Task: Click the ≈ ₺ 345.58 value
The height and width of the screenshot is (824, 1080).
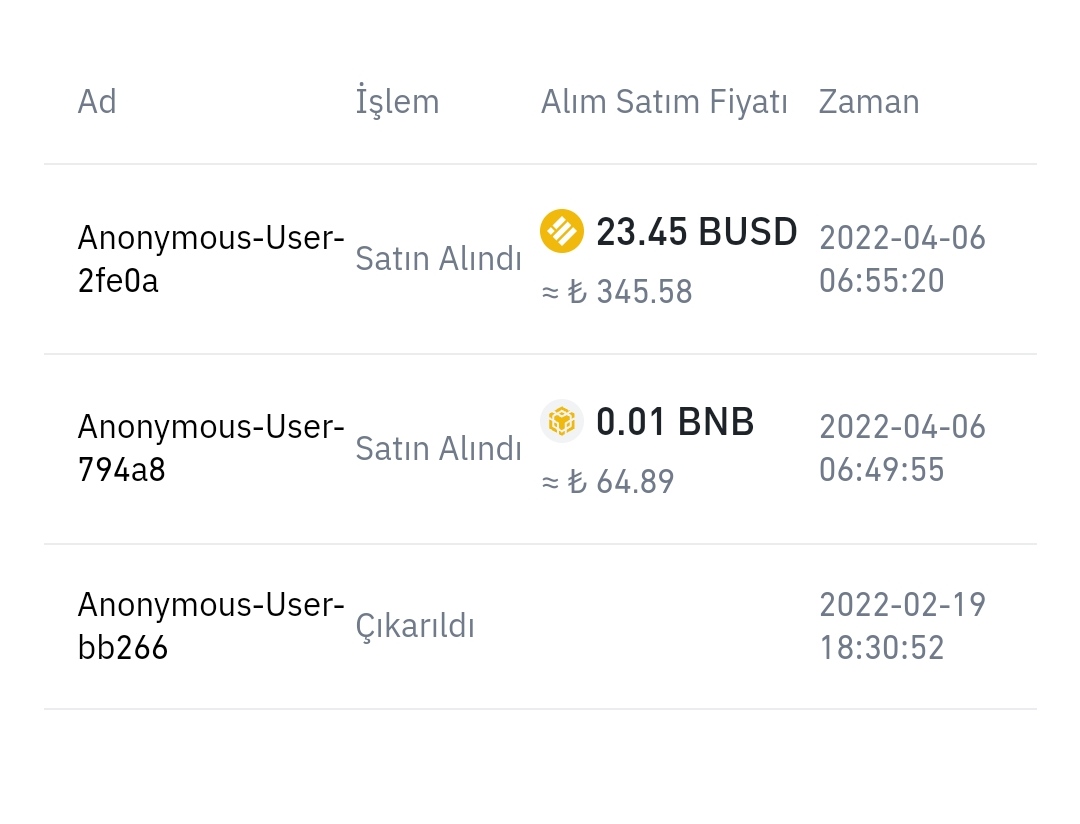Action: [617, 291]
